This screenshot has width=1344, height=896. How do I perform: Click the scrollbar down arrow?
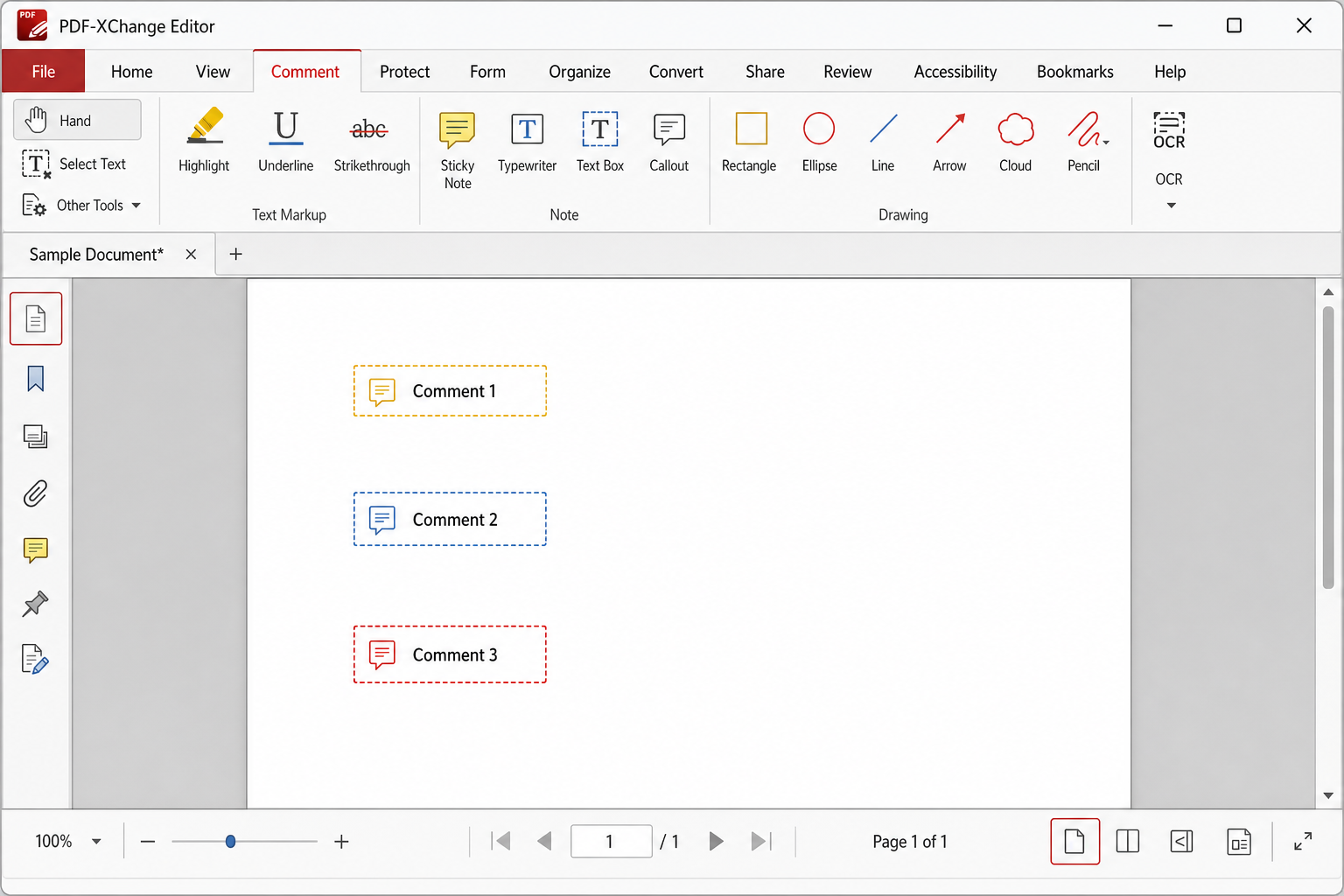coord(1327,795)
